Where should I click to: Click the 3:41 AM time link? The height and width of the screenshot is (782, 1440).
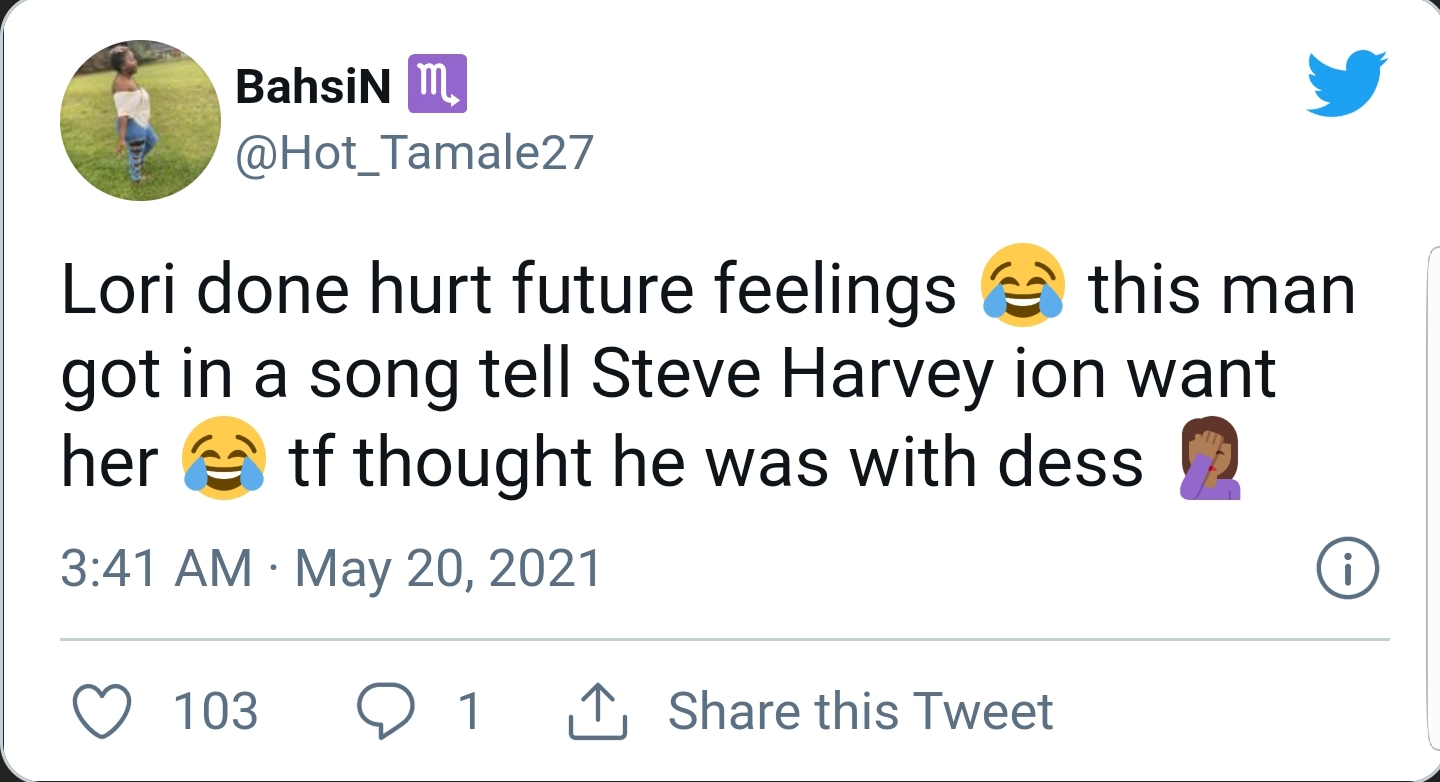tap(156, 569)
